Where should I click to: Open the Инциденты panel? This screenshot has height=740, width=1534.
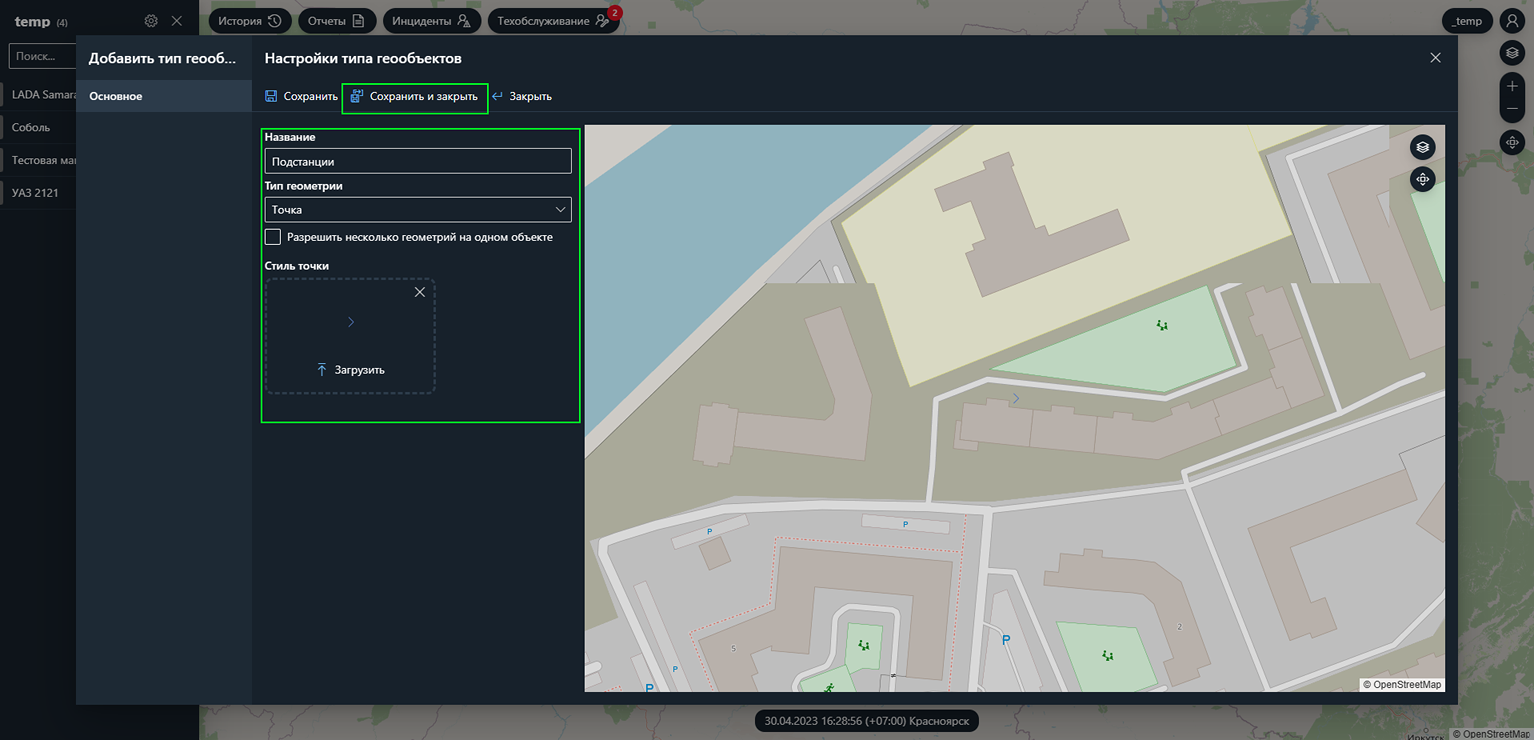click(431, 20)
